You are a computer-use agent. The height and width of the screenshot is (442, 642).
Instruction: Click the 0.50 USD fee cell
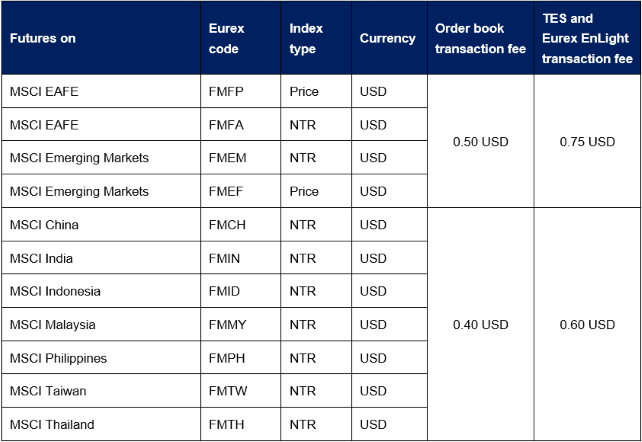point(480,142)
